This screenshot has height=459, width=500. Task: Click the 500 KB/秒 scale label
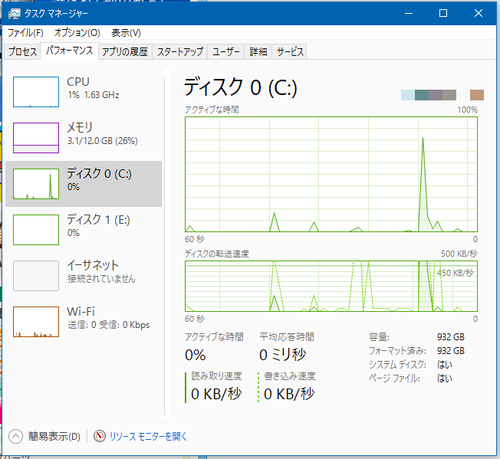tap(459, 254)
